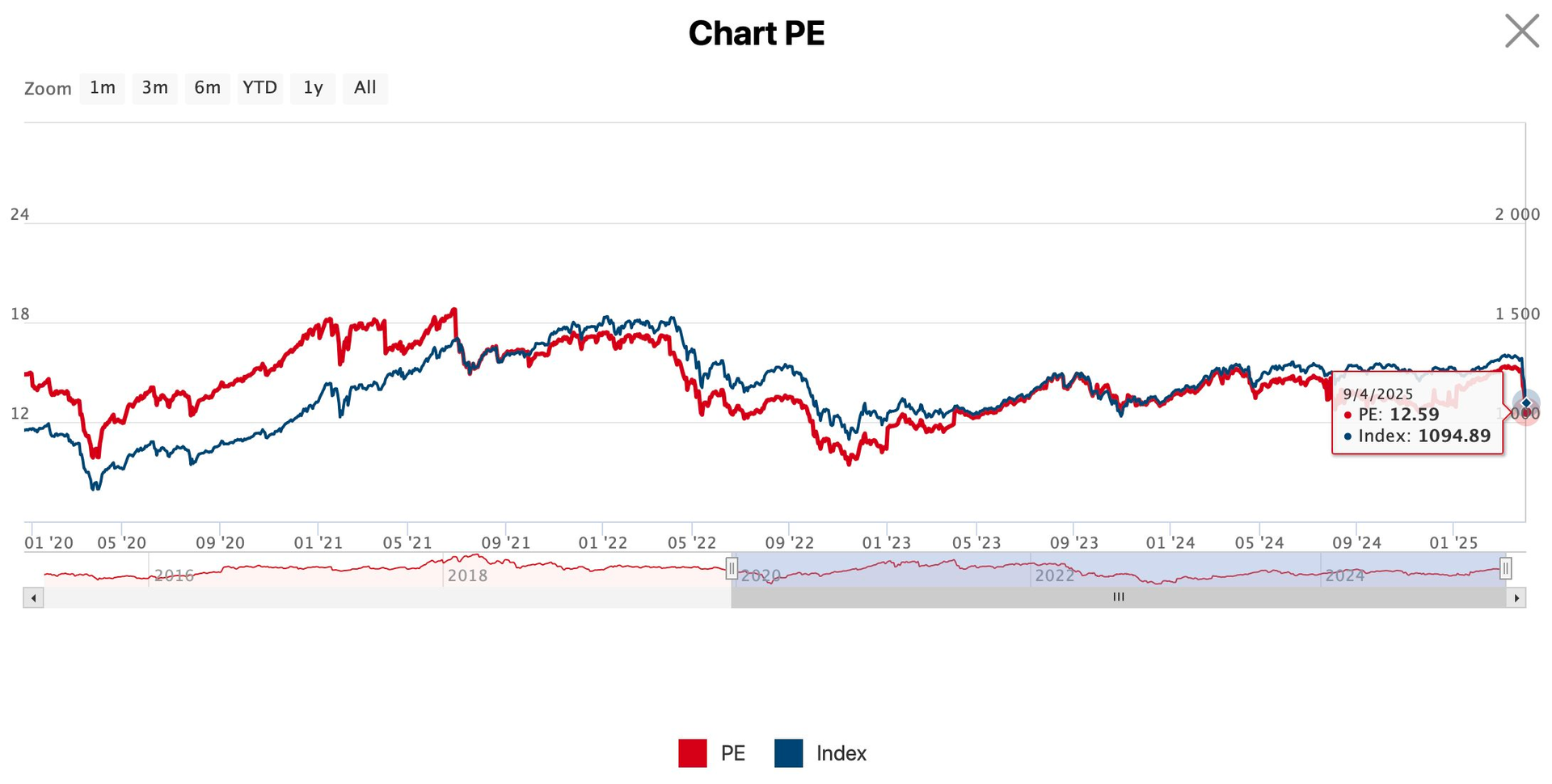Set zoom range to 1m
The width and height of the screenshot is (1552, 784).
point(102,88)
